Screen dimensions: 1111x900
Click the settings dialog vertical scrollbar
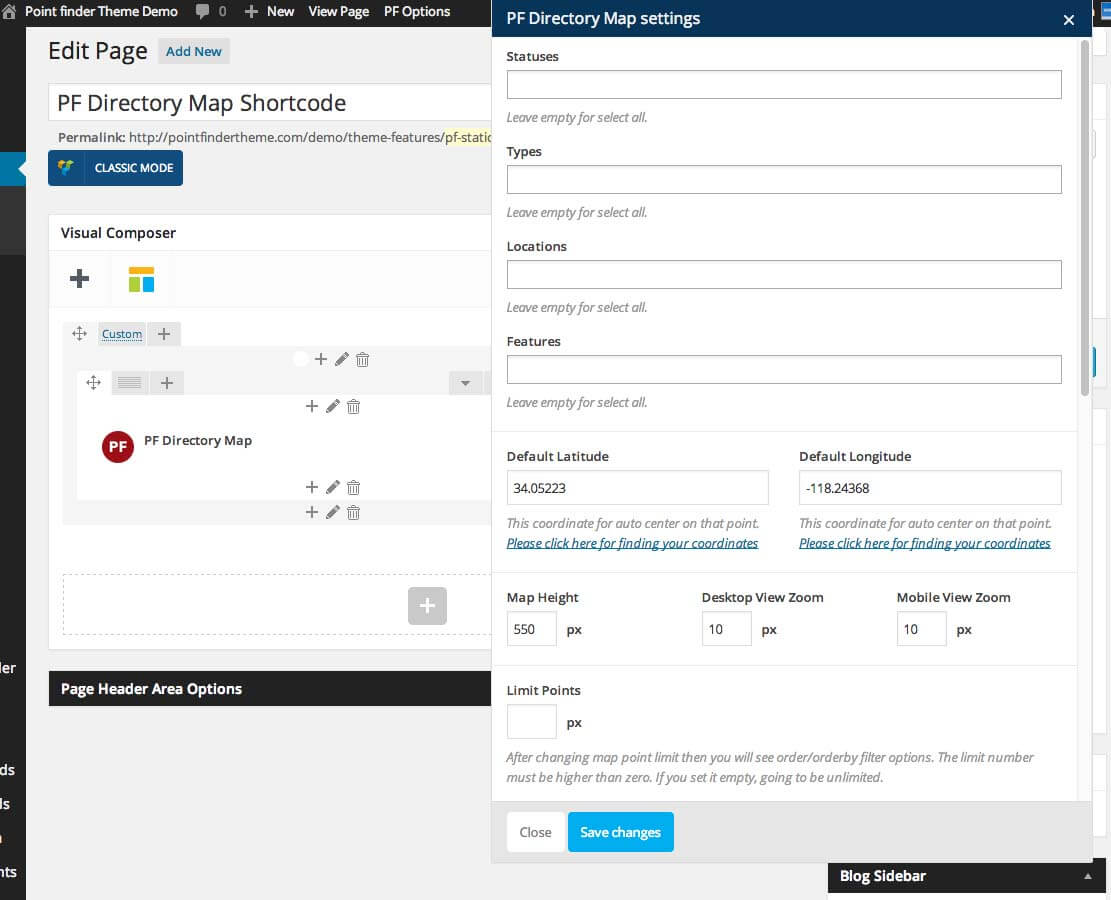coord(1084,220)
